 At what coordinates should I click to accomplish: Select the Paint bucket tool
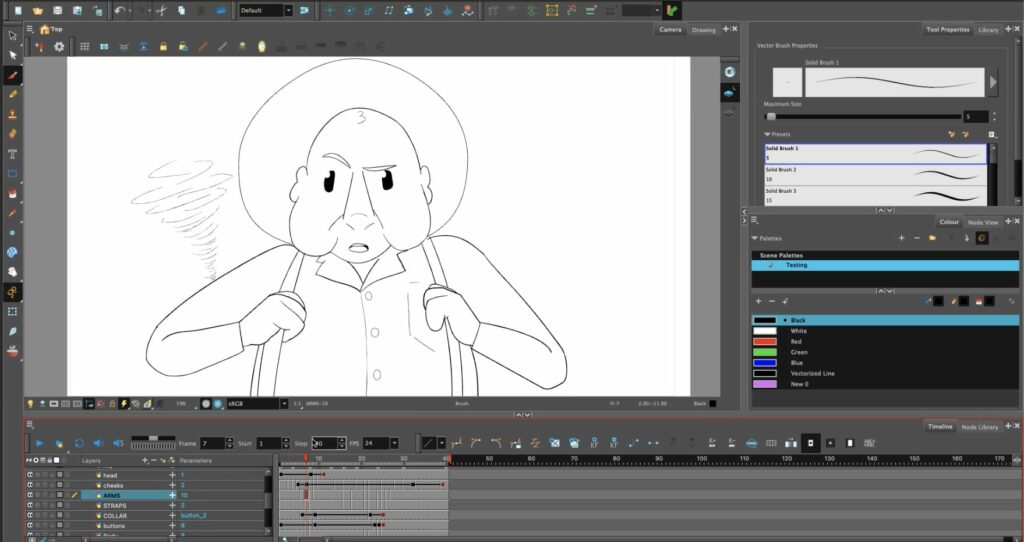point(12,193)
